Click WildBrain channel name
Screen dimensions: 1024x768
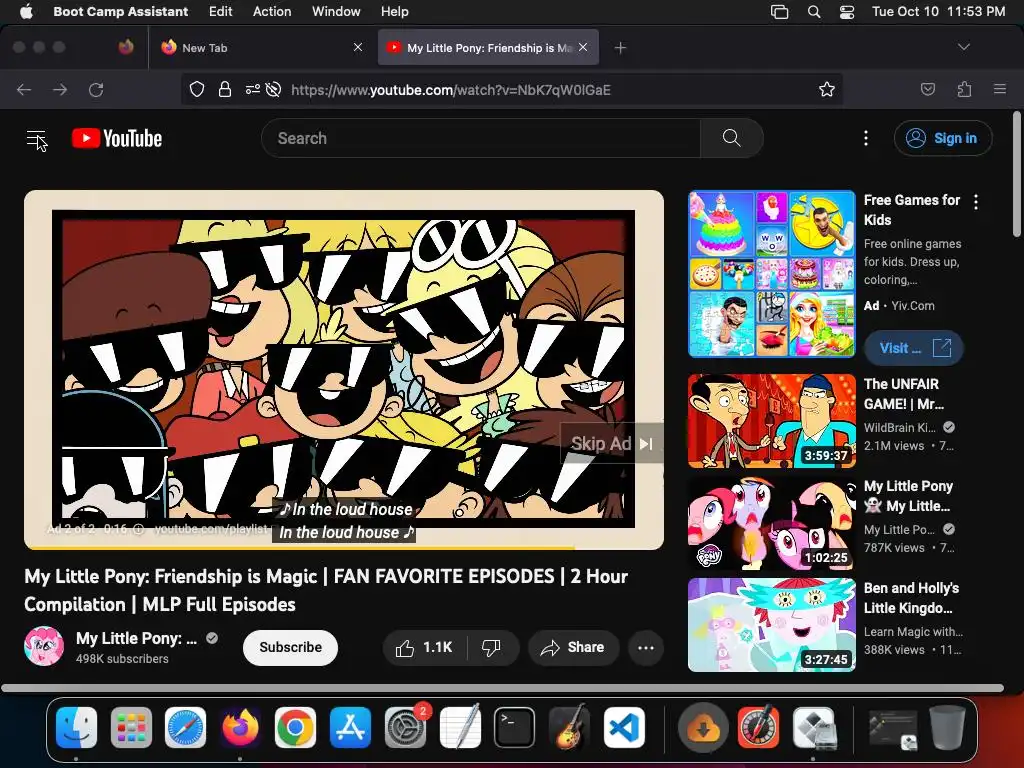coord(900,428)
